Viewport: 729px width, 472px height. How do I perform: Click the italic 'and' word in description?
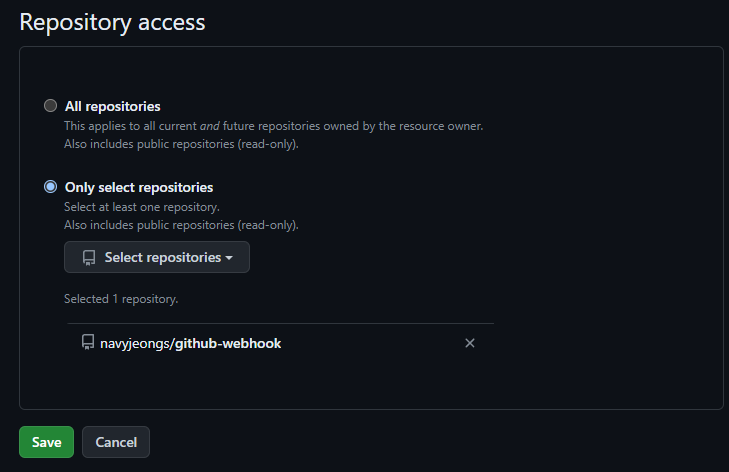(210, 126)
